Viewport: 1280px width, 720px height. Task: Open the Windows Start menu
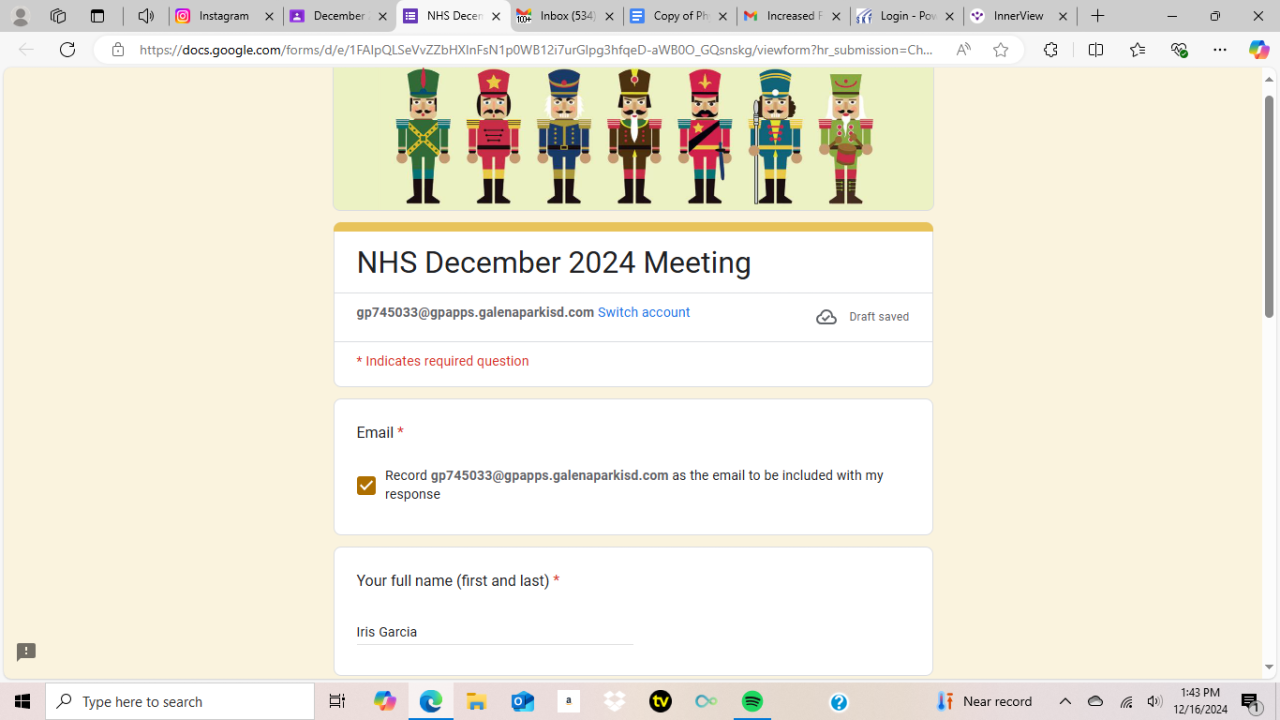(x=22, y=702)
